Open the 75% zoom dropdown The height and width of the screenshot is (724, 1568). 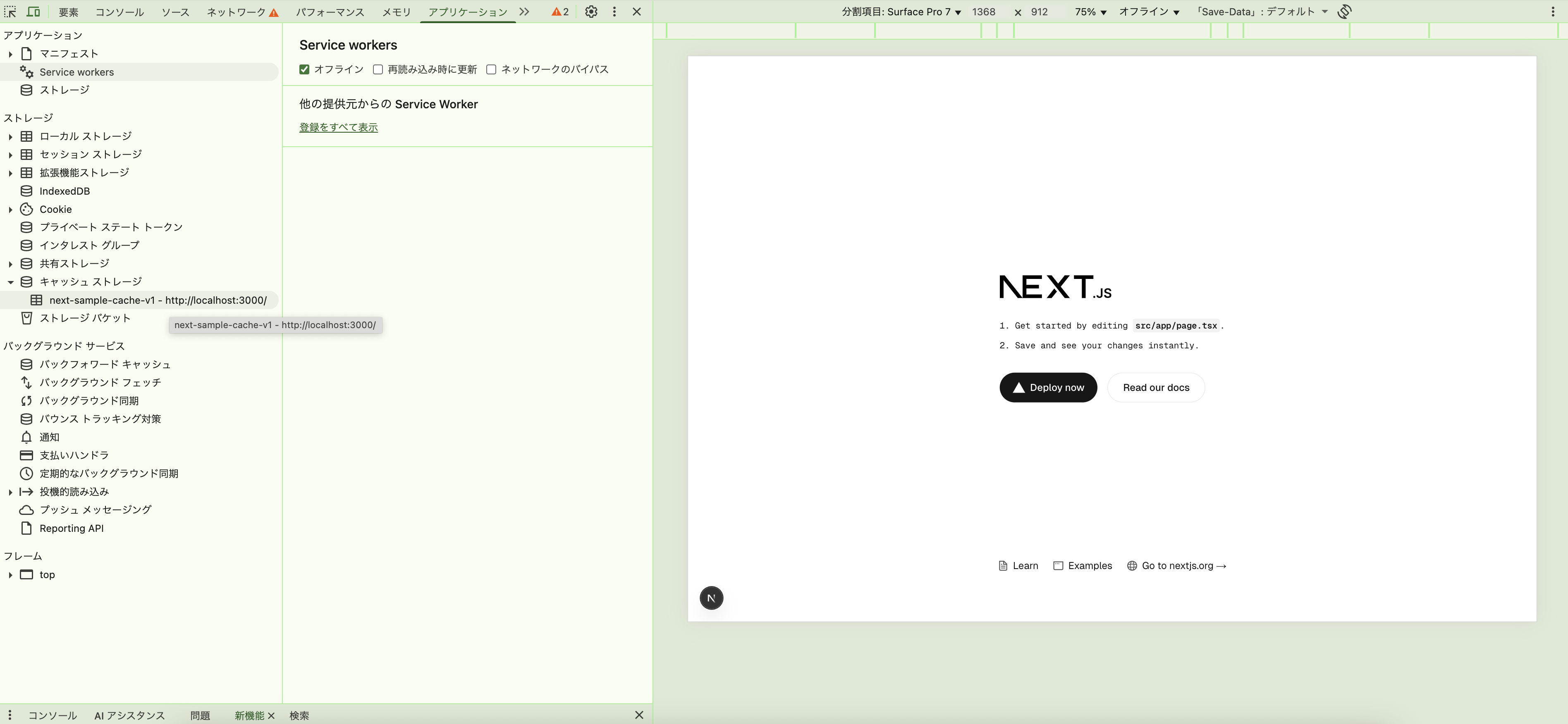tap(1090, 12)
